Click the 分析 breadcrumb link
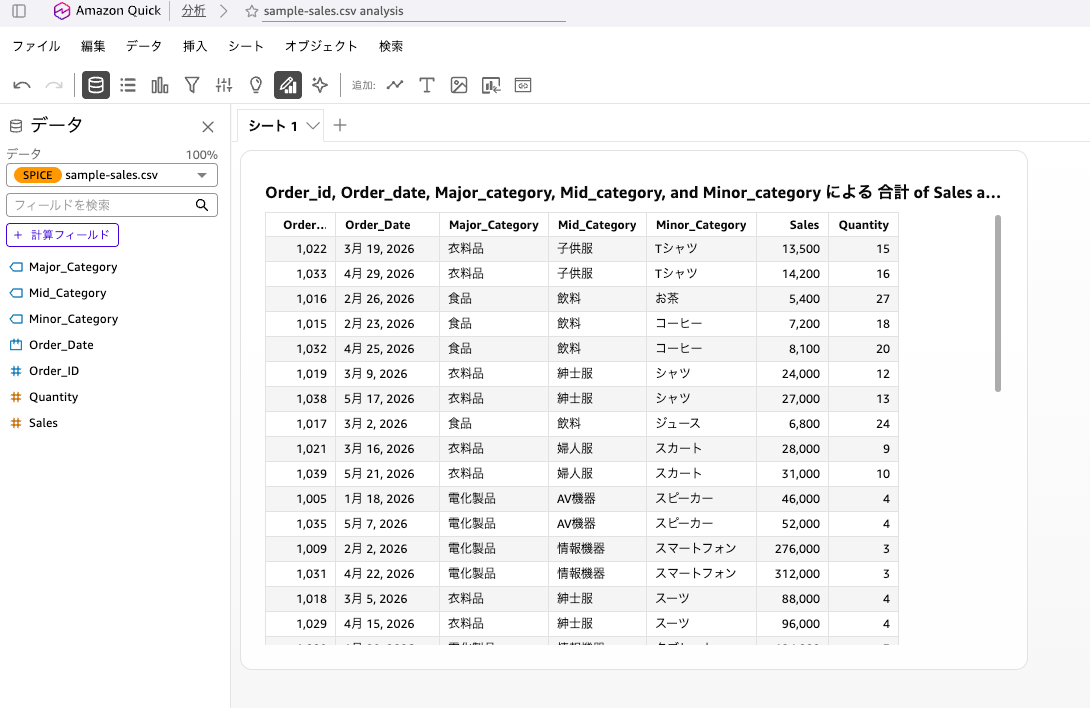Screen dimensions: 1090x708 pos(193,11)
